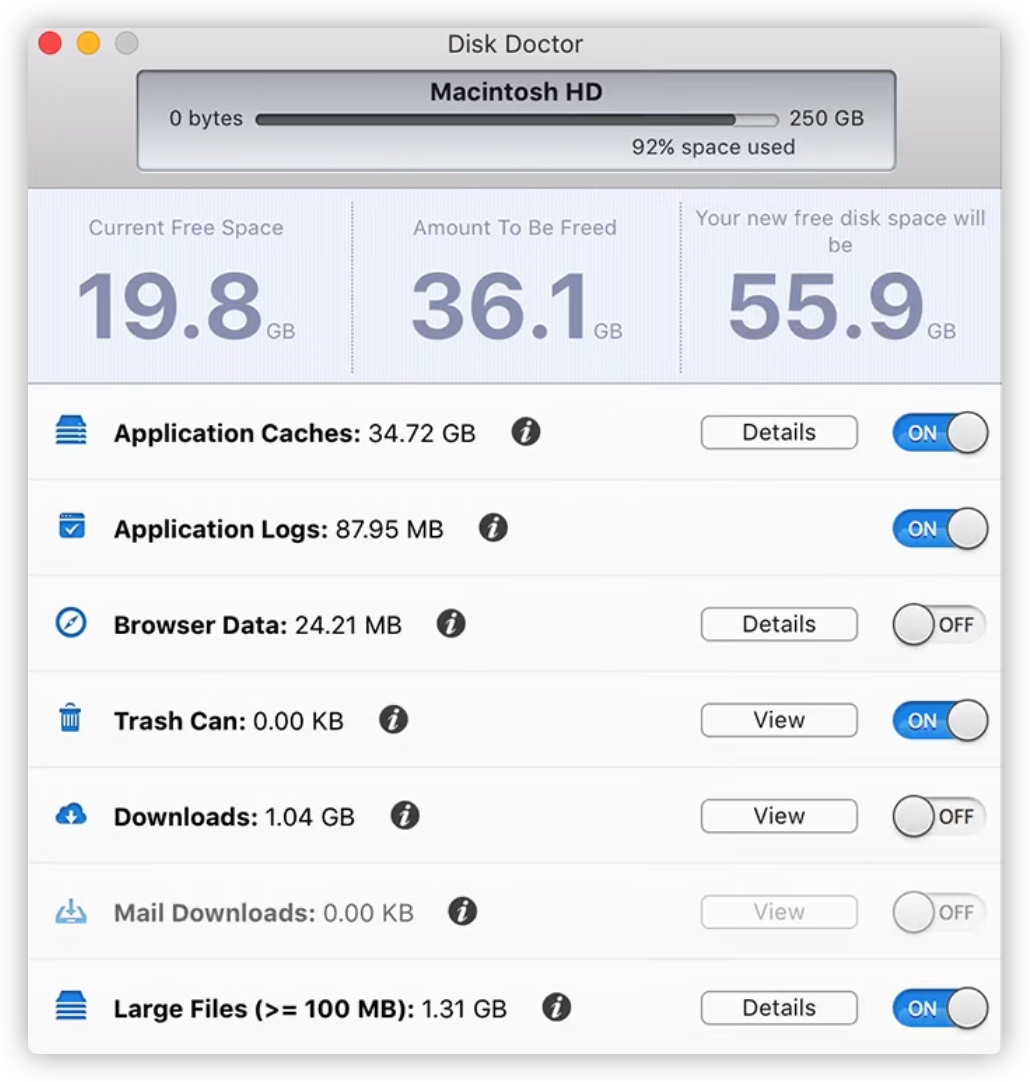Click the View button for Mail Downloads
1030x1082 pixels.
(779, 912)
